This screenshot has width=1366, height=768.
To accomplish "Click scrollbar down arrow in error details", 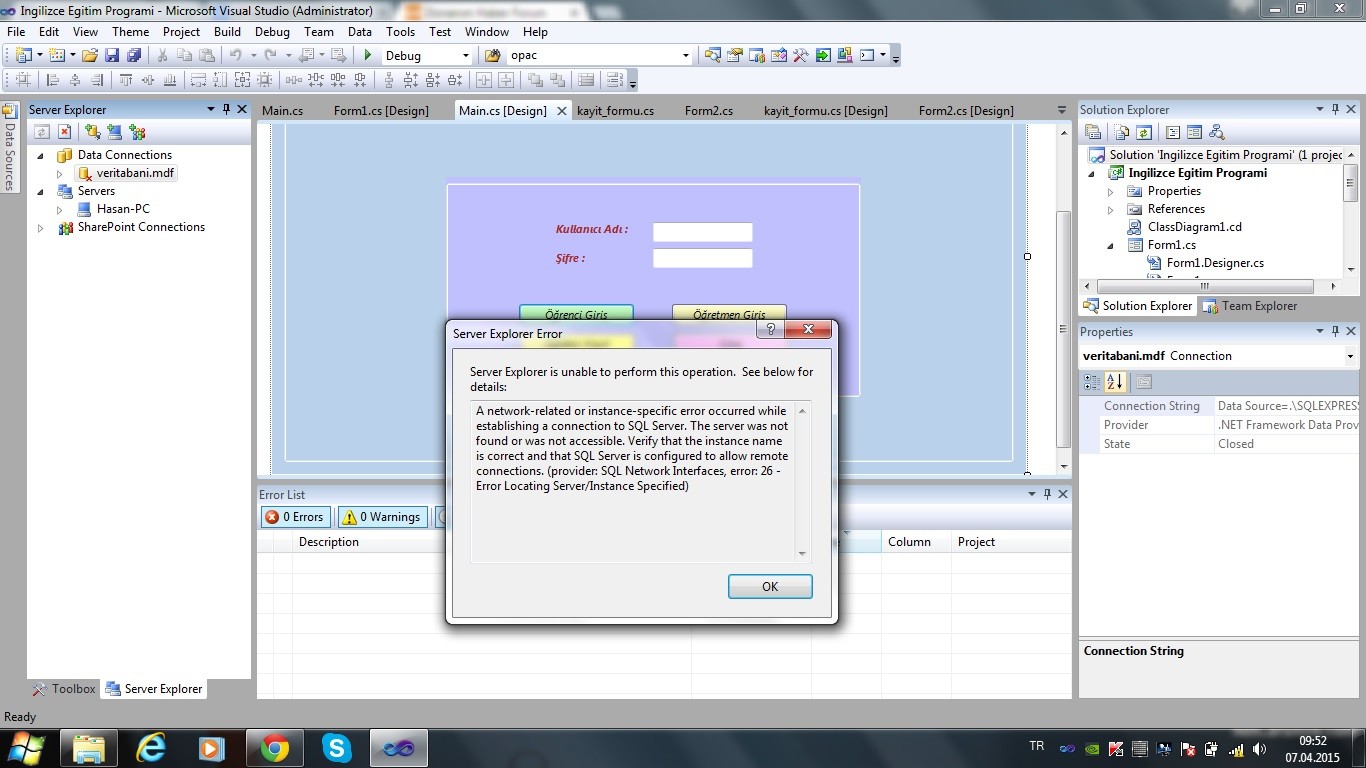I will (802, 554).
